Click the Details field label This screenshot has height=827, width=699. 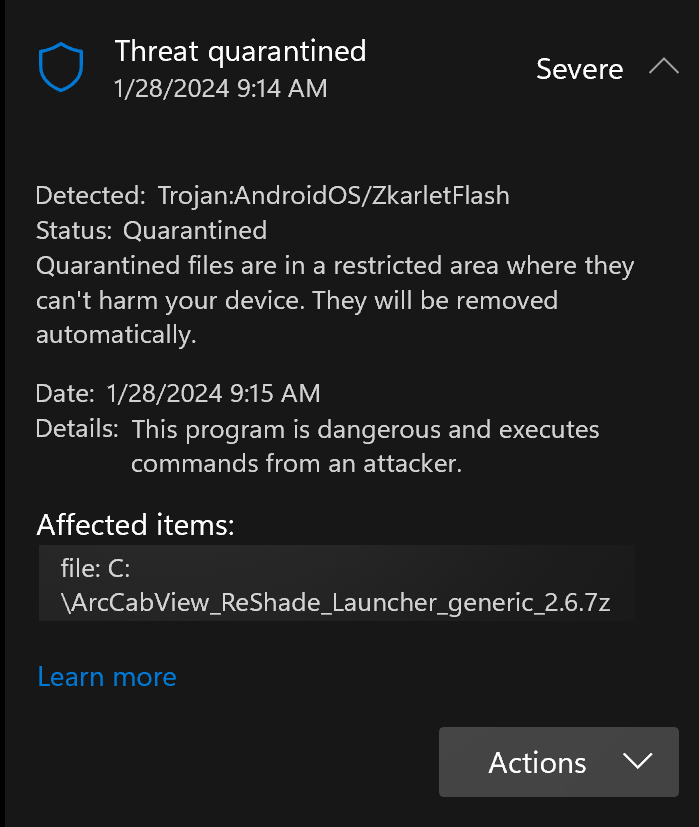(77, 429)
